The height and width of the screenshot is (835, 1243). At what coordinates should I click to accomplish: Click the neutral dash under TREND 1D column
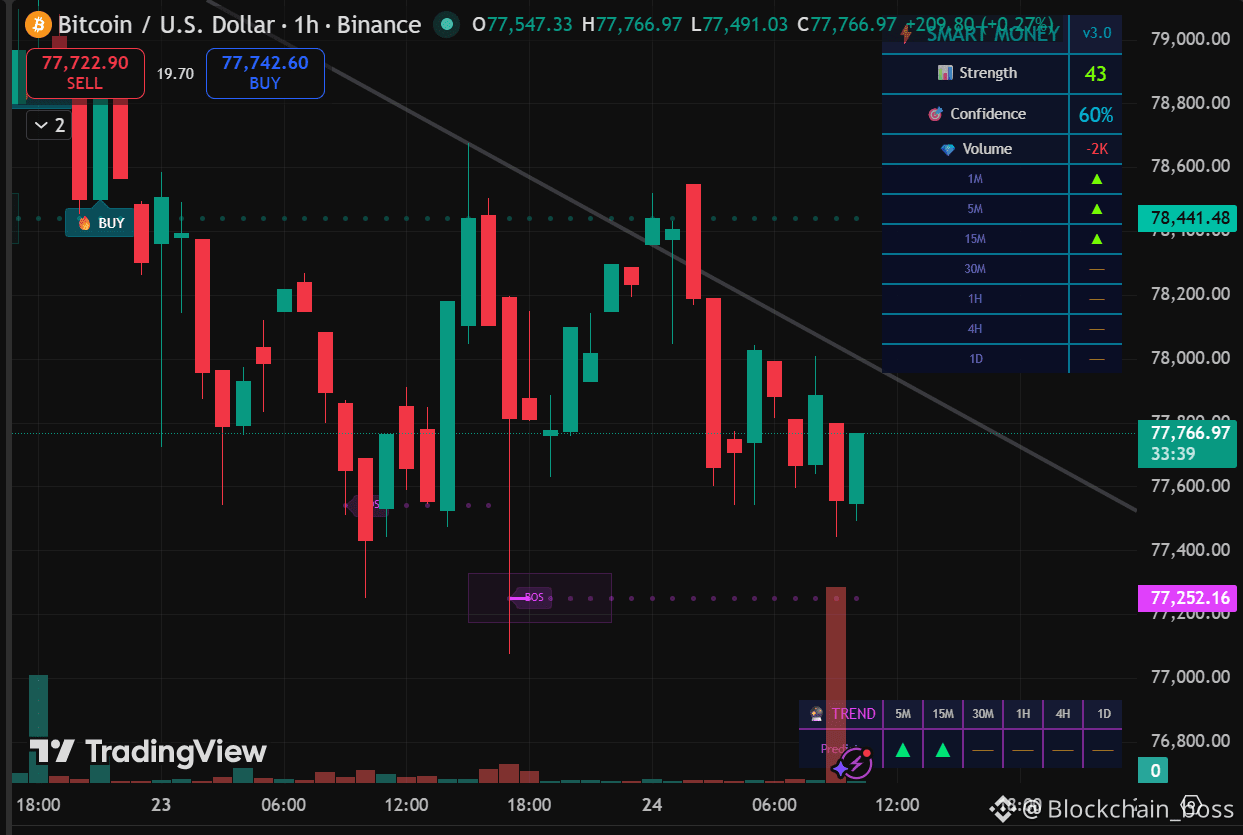click(1103, 749)
